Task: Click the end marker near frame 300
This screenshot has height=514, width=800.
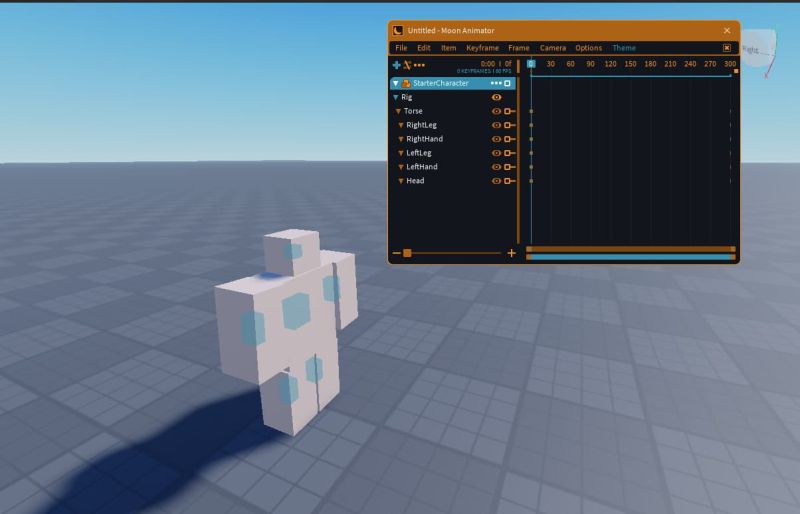Action: (736, 71)
